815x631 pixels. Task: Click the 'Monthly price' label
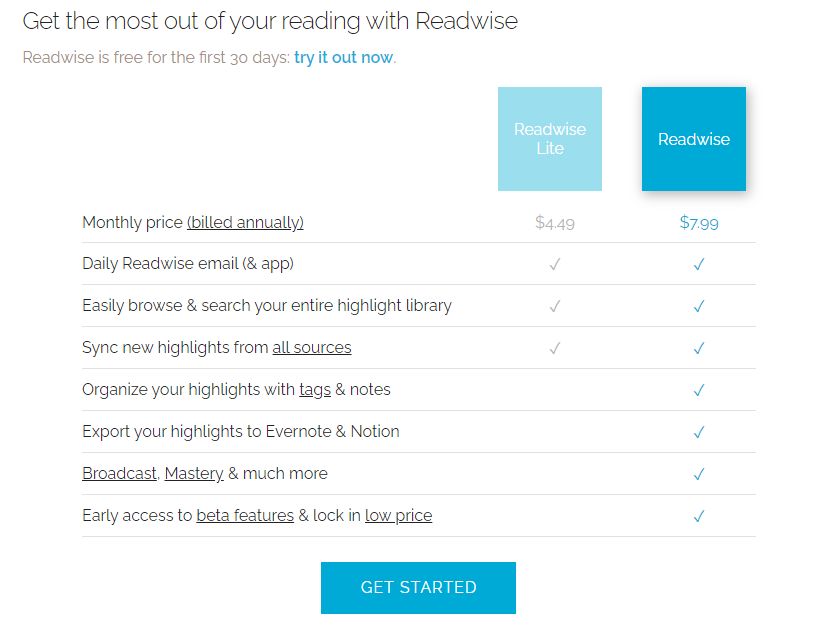click(x=132, y=222)
